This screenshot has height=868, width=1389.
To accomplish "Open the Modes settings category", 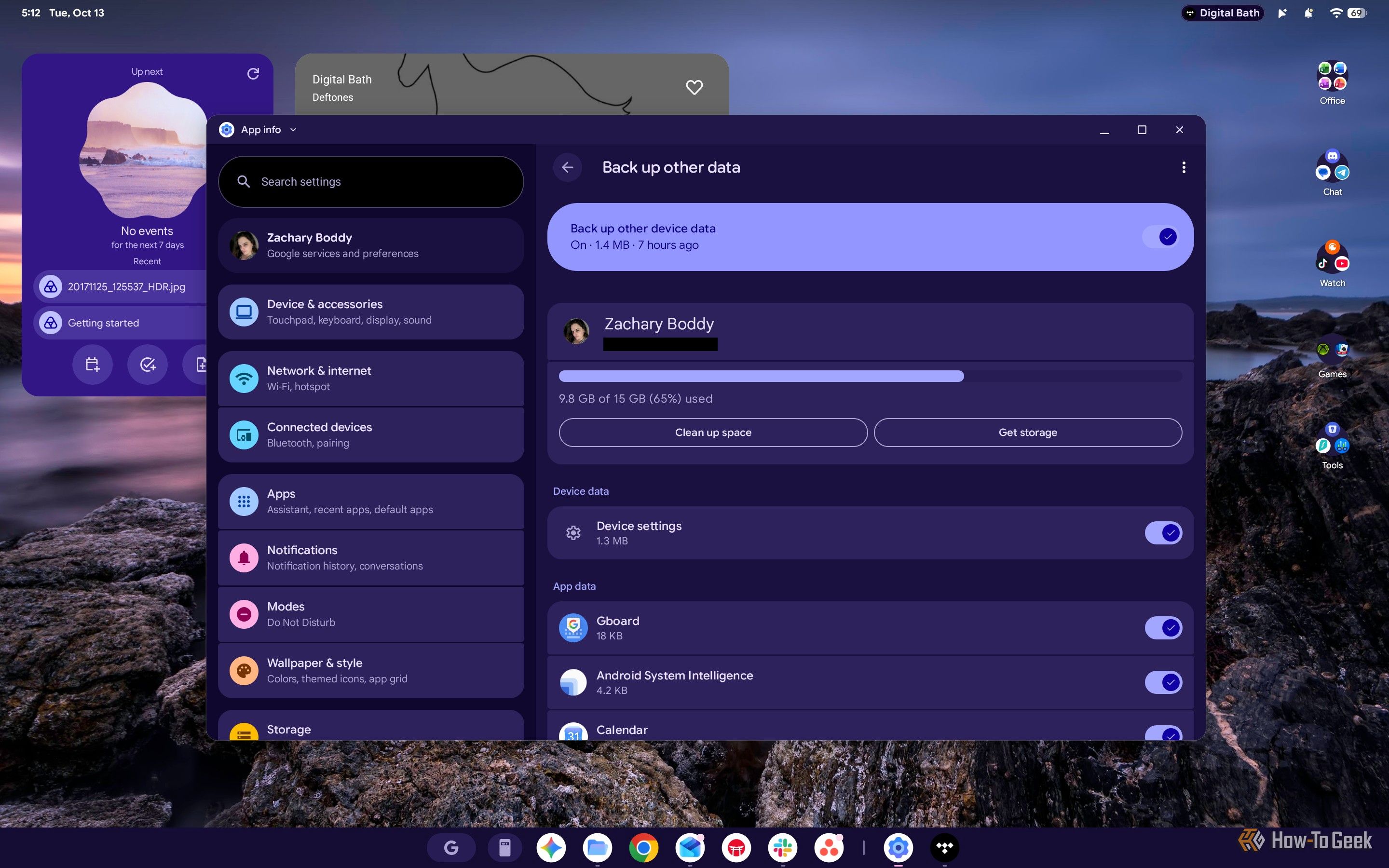I will [x=371, y=614].
